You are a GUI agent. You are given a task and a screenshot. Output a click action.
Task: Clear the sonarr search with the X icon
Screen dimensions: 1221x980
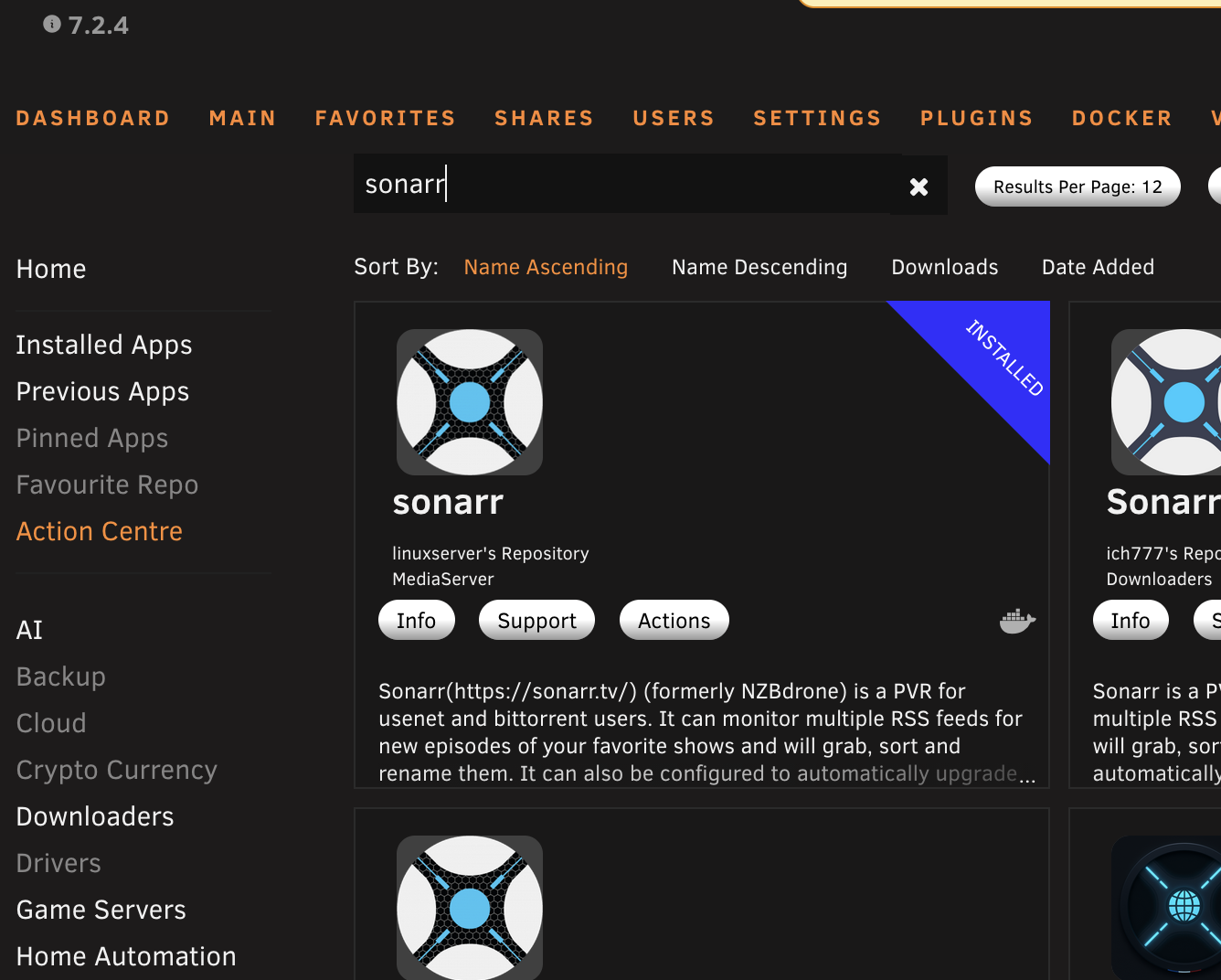[x=918, y=186]
